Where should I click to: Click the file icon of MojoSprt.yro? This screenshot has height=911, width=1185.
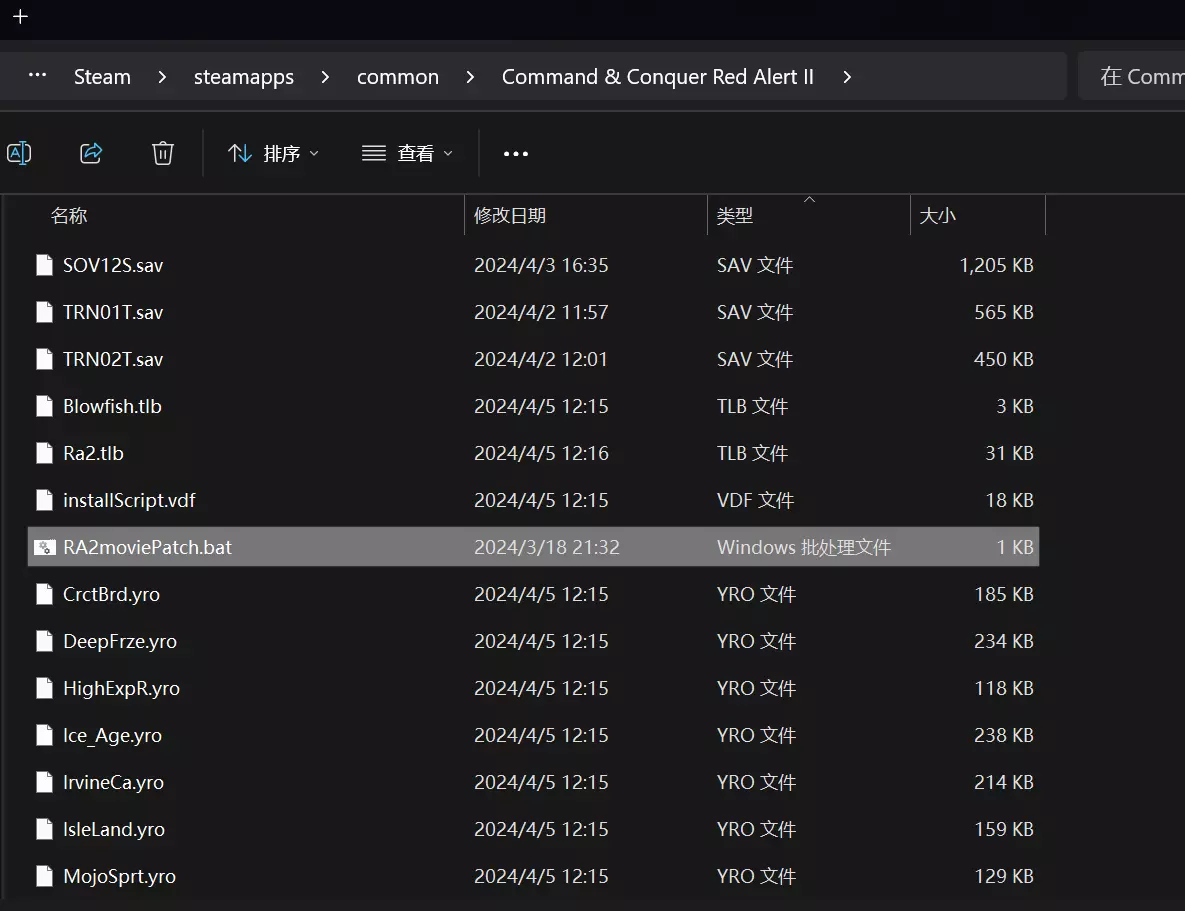coord(45,875)
